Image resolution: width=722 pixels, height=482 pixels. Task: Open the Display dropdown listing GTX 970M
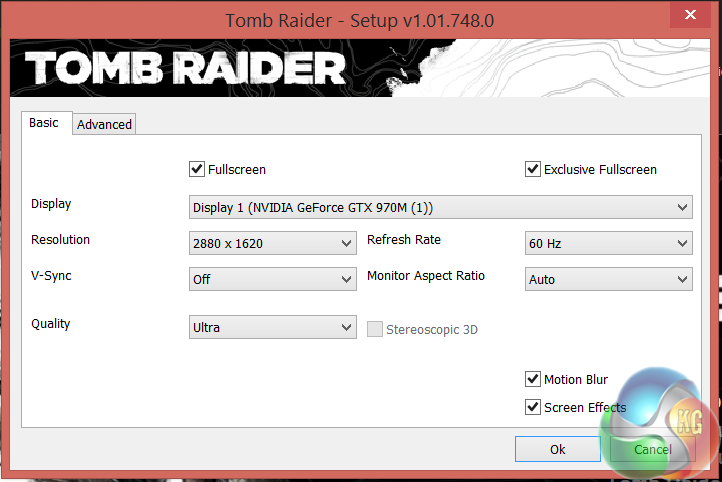(x=441, y=207)
